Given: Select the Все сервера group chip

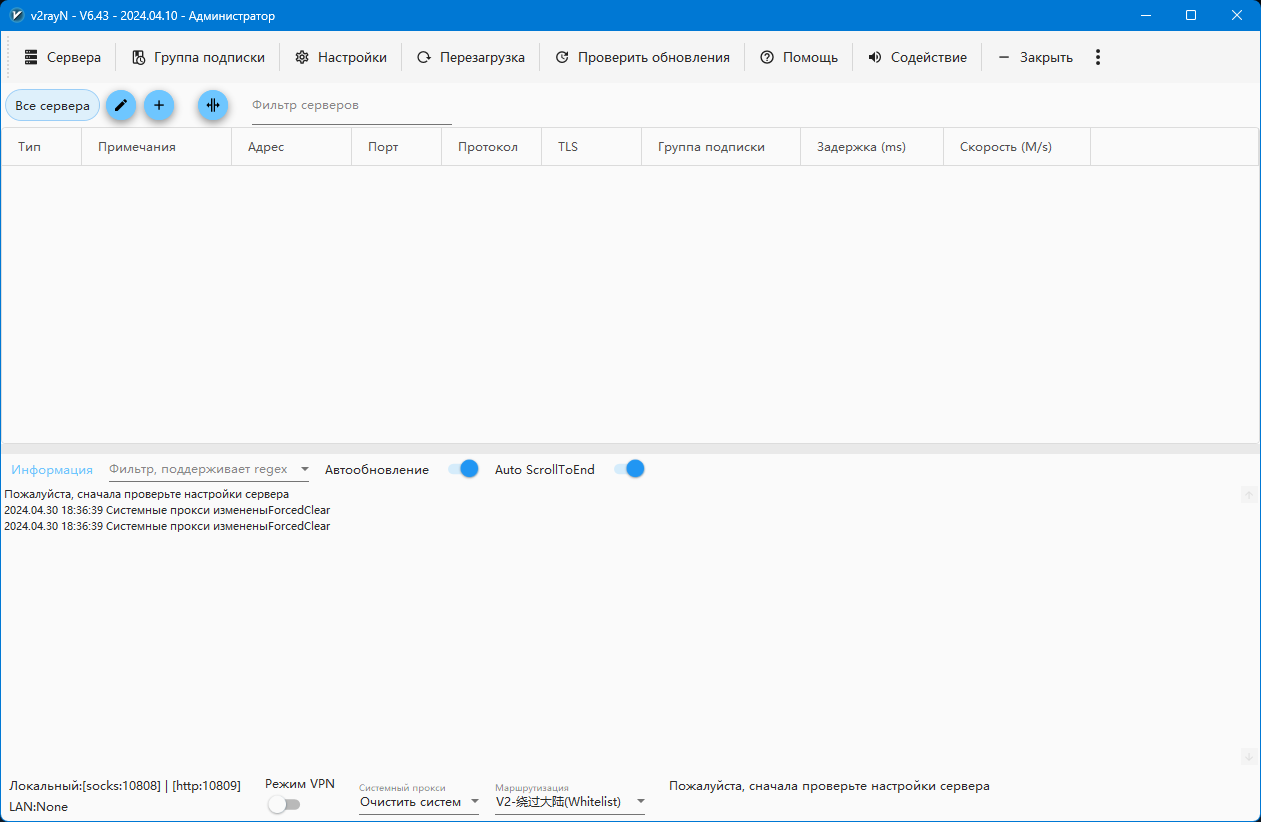Looking at the screenshot, I should [x=52, y=105].
